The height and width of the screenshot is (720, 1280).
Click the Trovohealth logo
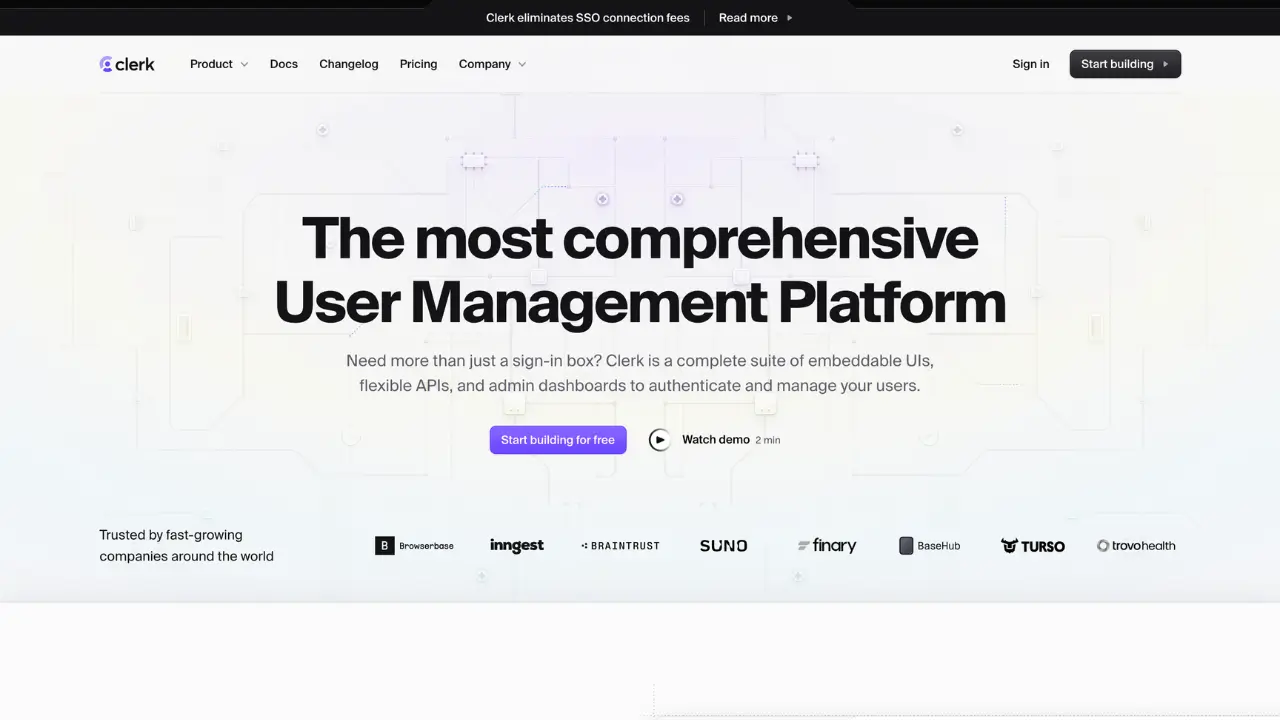pyautogui.click(x=1136, y=546)
